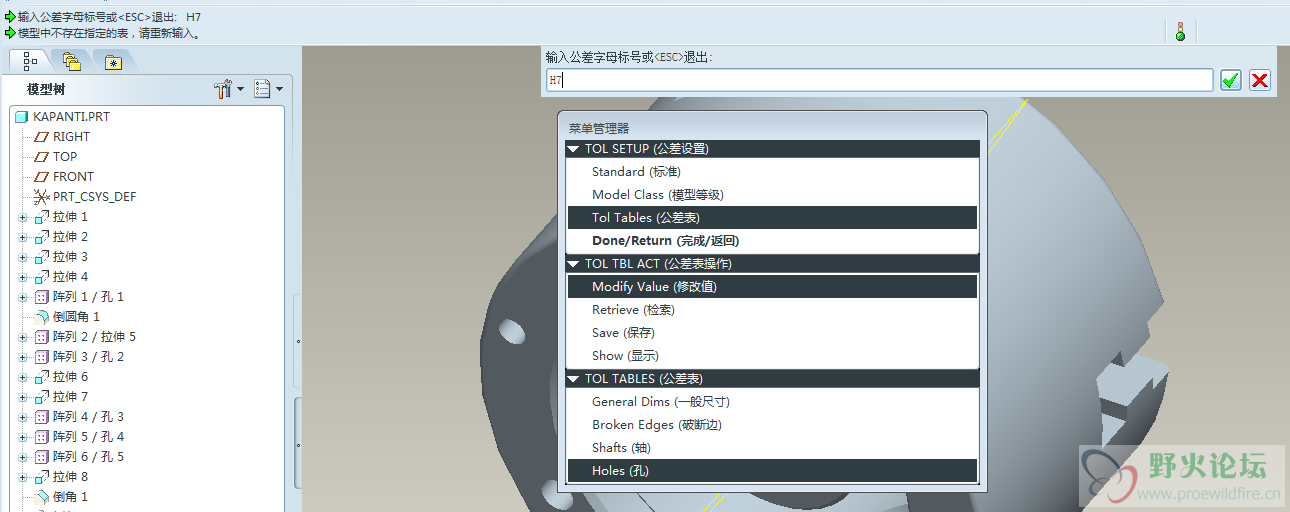The width and height of the screenshot is (1290, 512).
Task: Choose Save (保存) tolerance table
Action: [x=772, y=333]
